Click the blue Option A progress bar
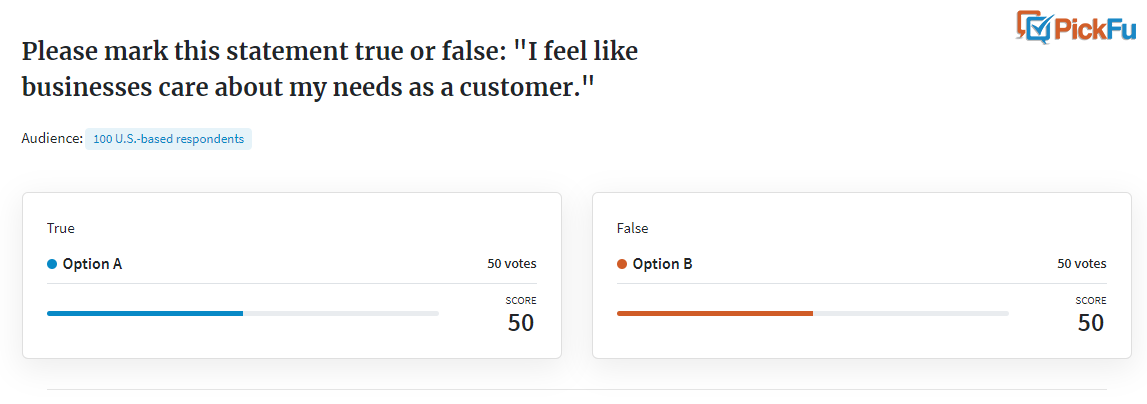This screenshot has height=404, width=1147. [x=145, y=313]
